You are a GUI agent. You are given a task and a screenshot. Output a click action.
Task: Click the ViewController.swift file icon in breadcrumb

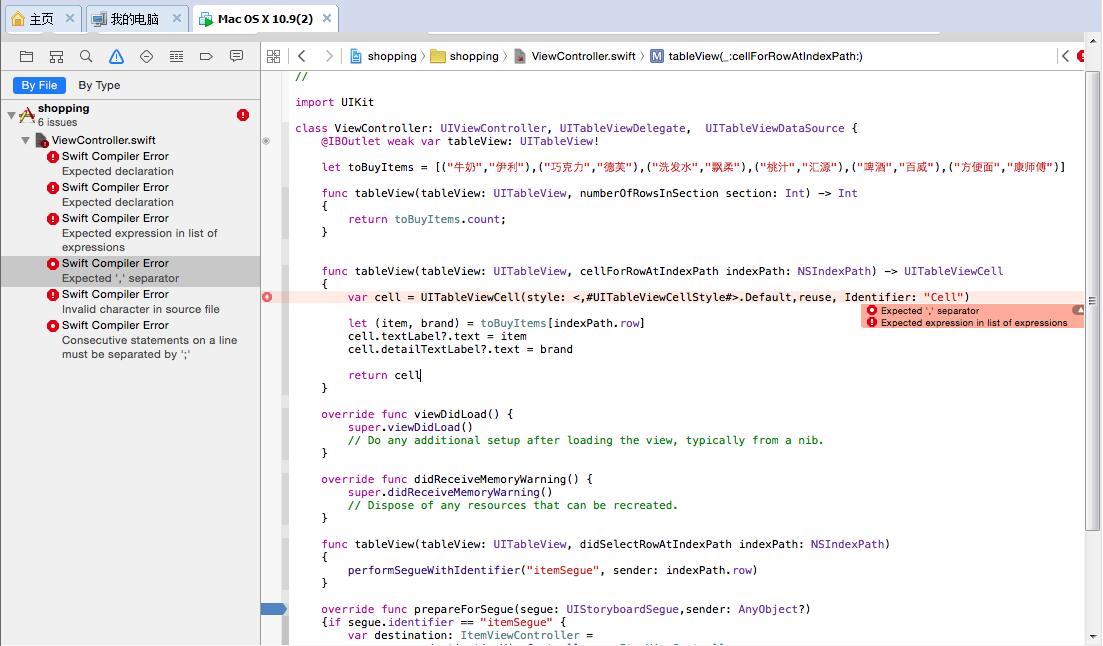click(x=520, y=56)
